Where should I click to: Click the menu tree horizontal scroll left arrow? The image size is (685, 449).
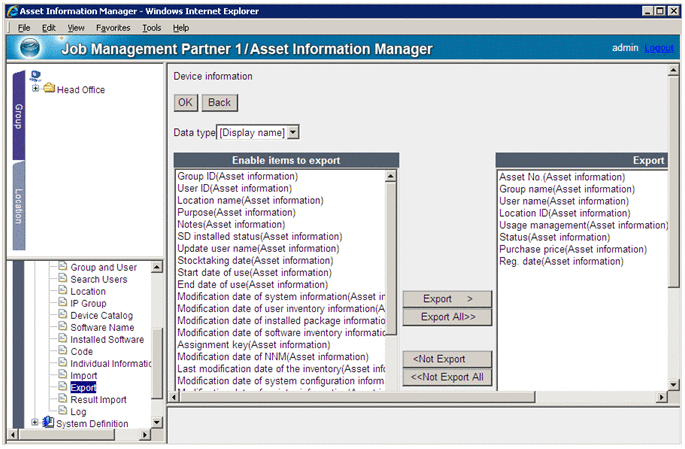tap(13, 435)
